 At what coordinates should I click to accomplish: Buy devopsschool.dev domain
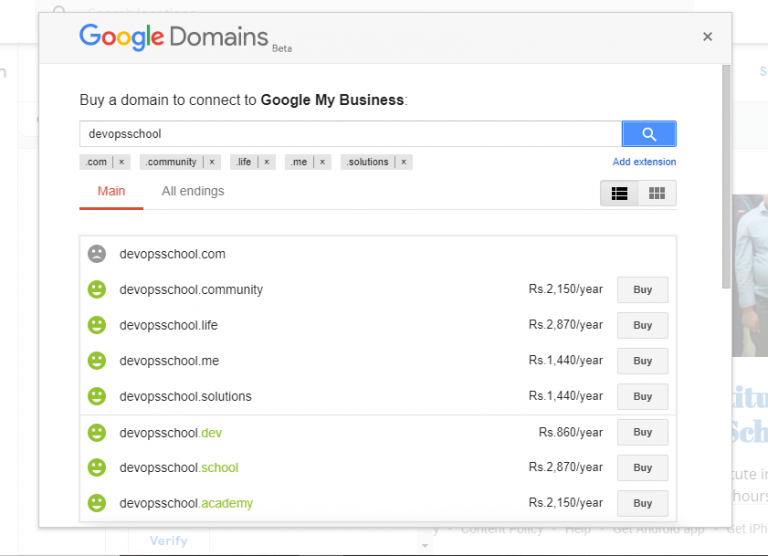tap(643, 432)
